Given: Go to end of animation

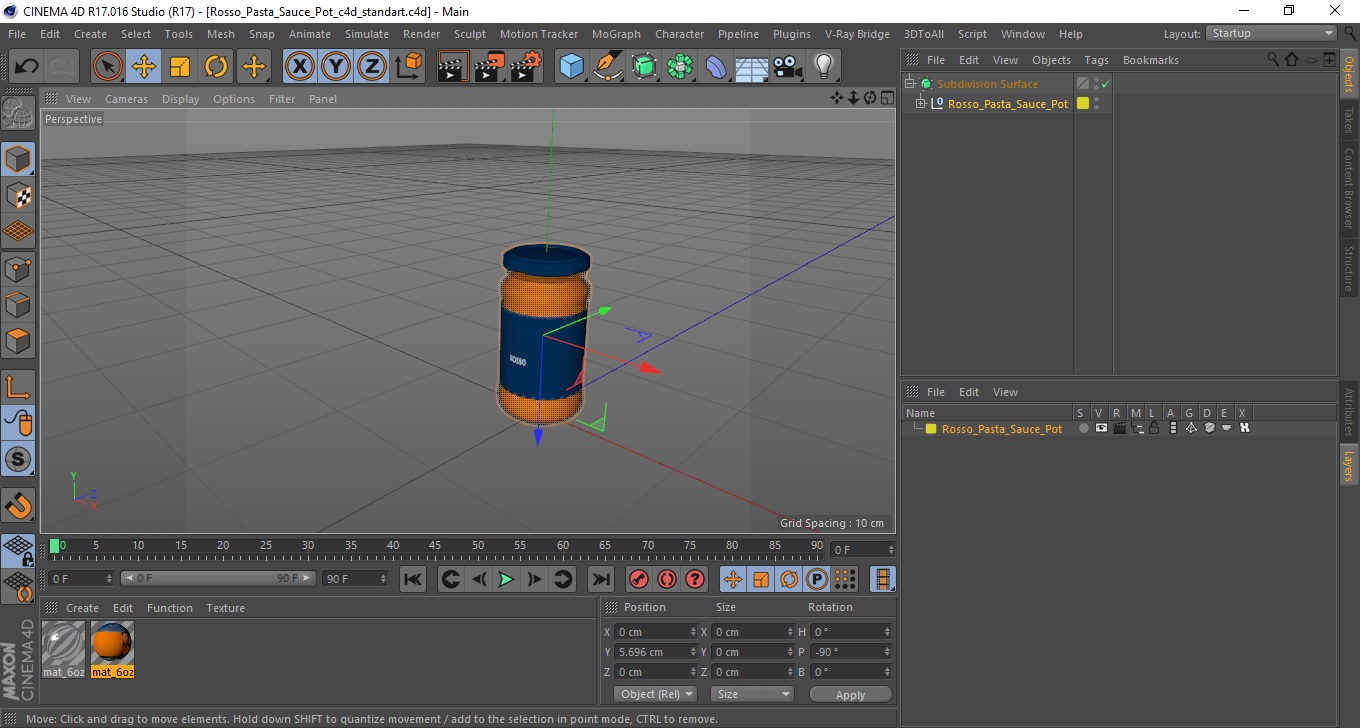Looking at the screenshot, I should (600, 579).
